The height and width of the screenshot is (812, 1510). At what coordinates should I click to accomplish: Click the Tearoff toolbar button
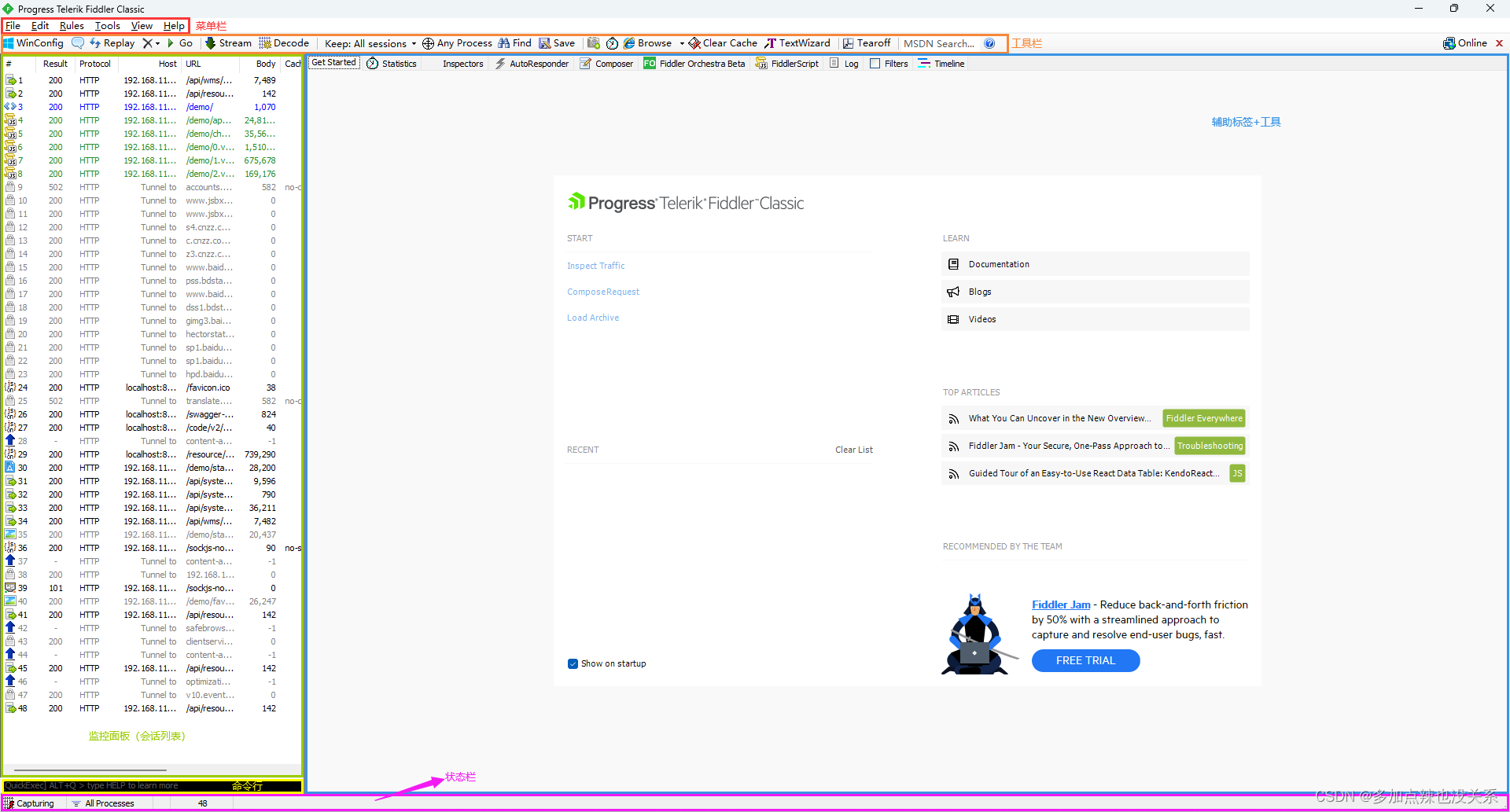click(x=867, y=43)
